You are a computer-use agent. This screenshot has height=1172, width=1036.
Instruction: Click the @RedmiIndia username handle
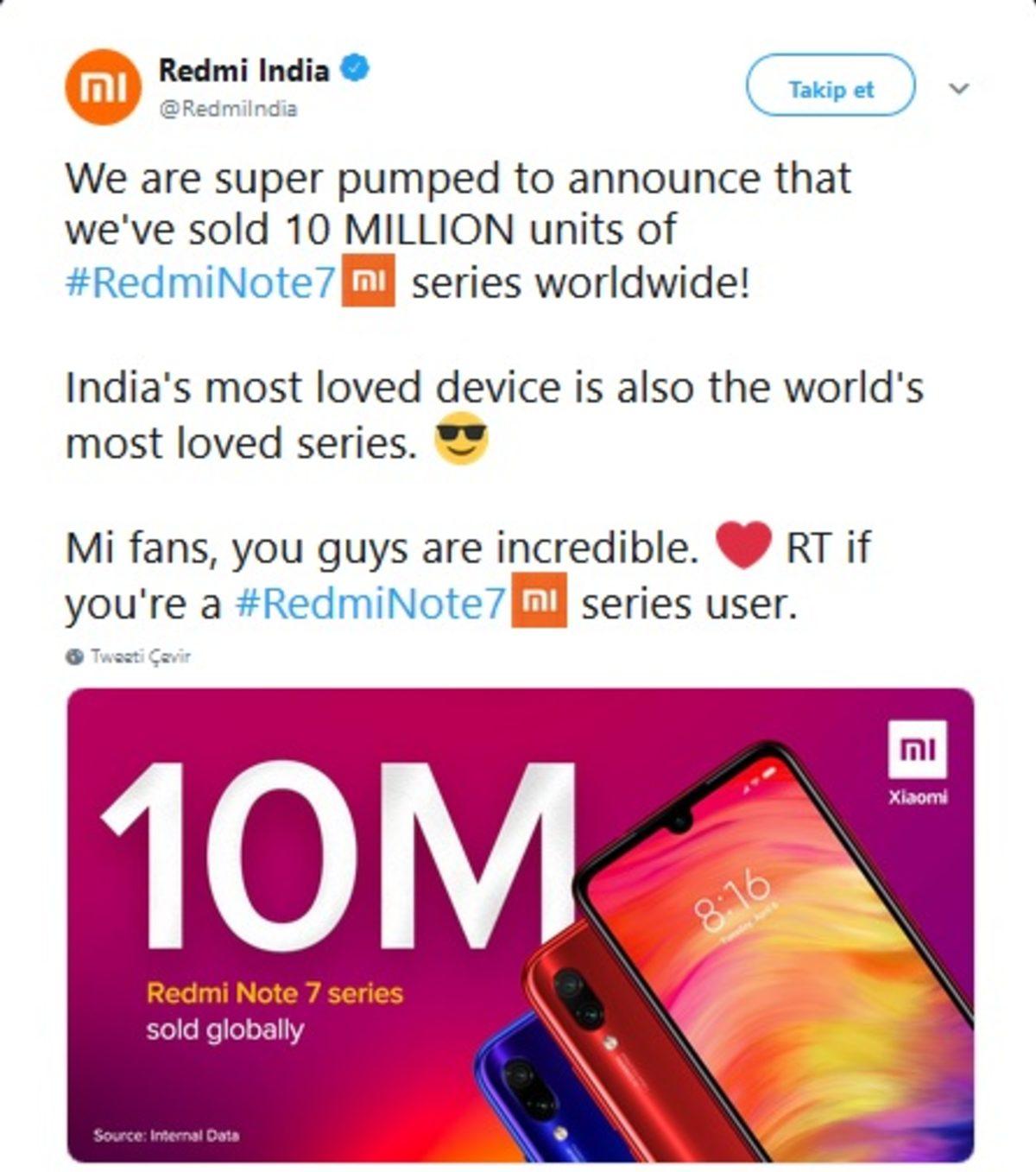(228, 109)
